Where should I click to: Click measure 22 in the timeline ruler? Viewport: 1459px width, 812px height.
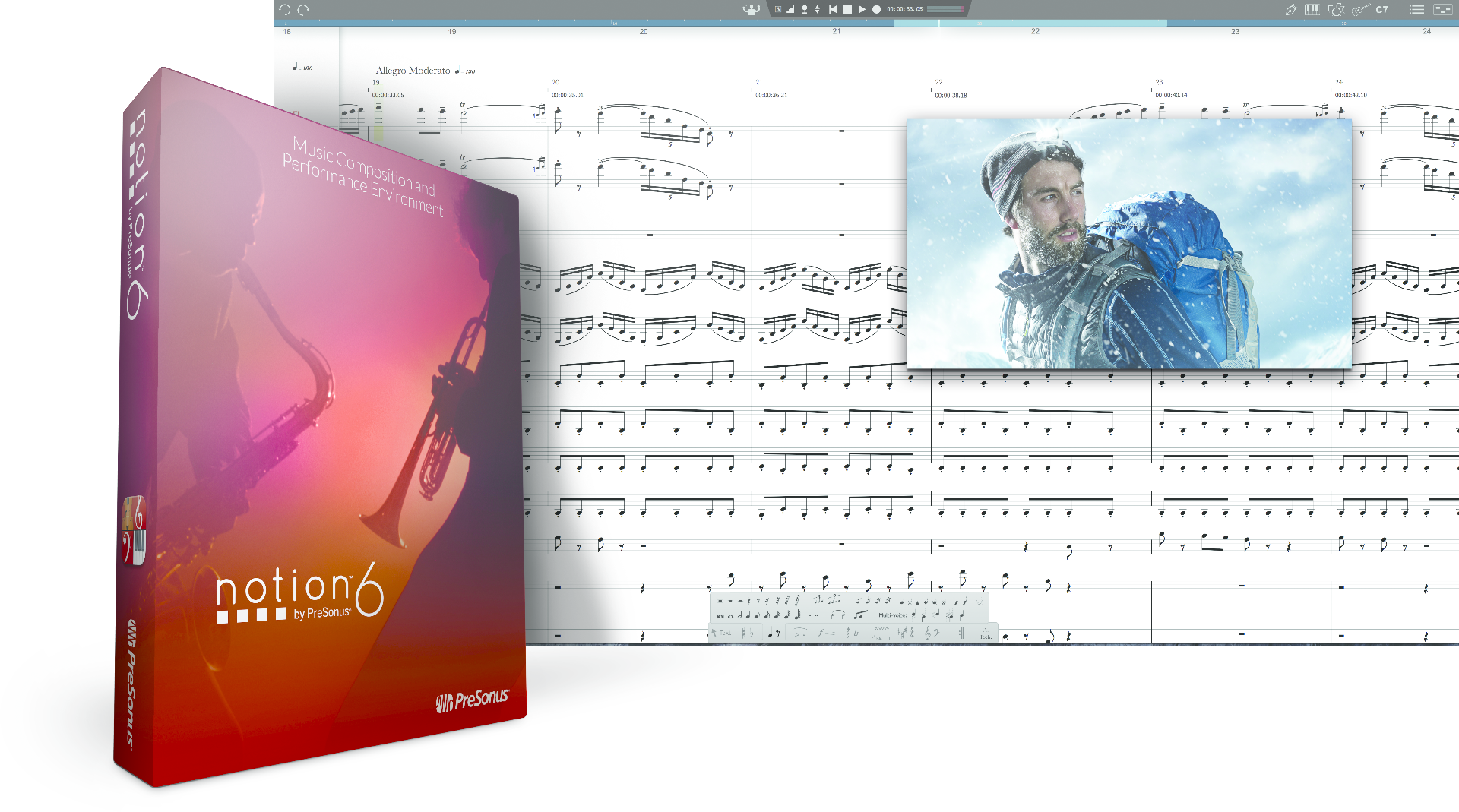[1033, 32]
